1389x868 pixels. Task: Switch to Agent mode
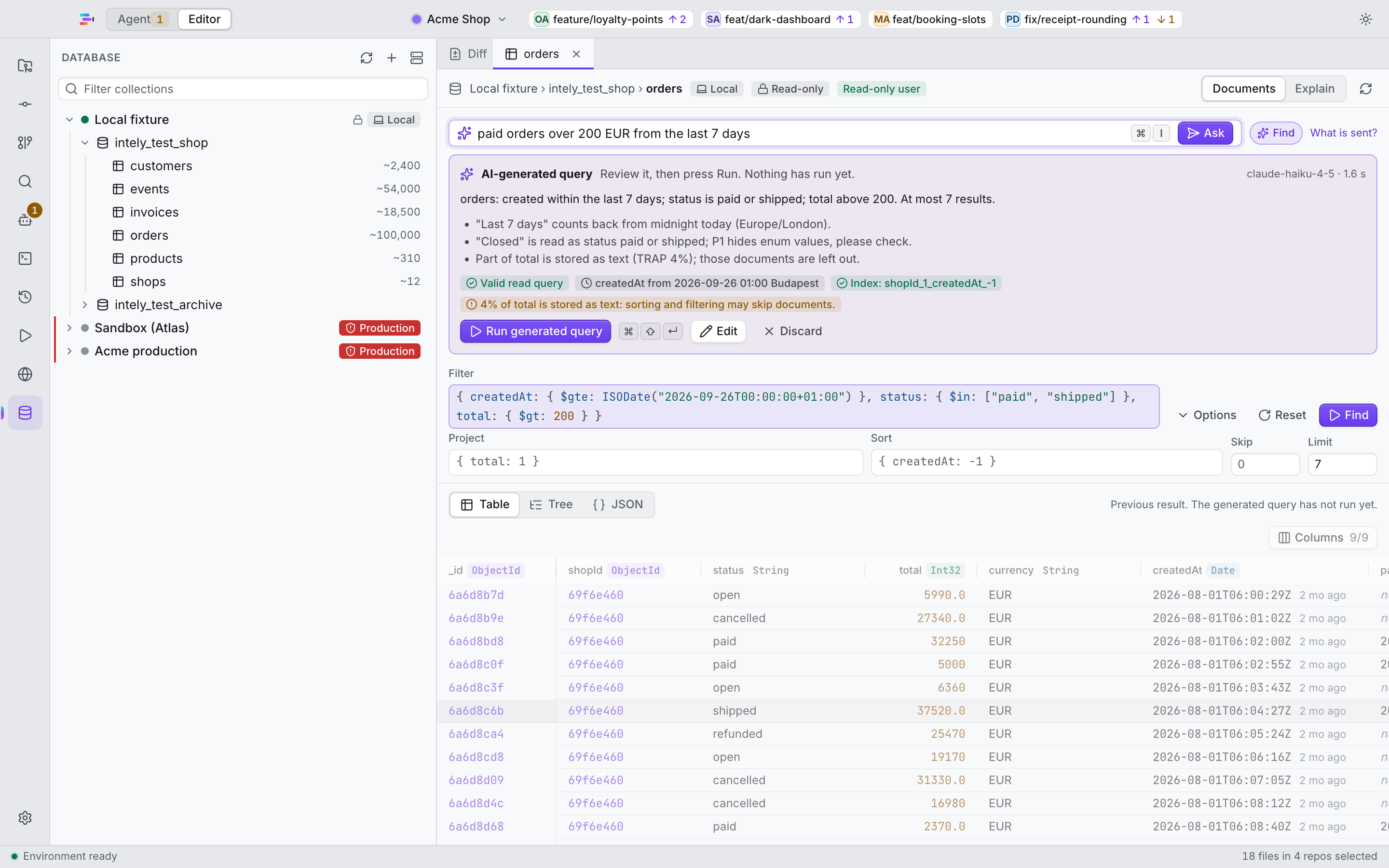tap(142, 19)
